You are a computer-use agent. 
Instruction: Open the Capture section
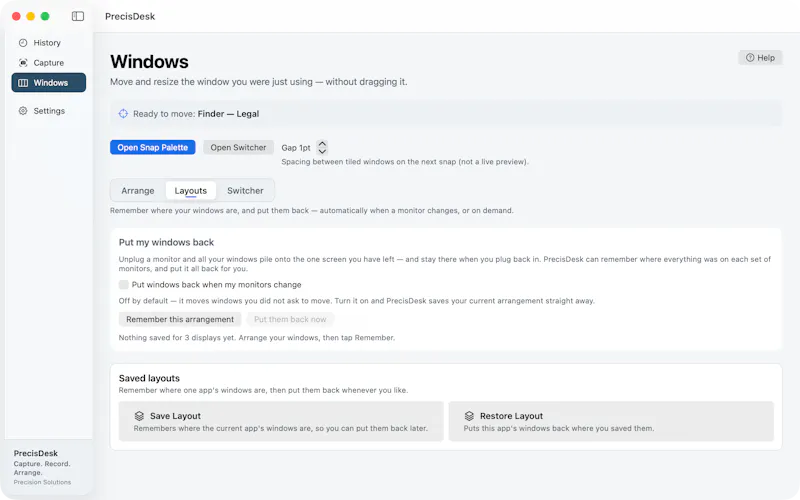tap(48, 63)
